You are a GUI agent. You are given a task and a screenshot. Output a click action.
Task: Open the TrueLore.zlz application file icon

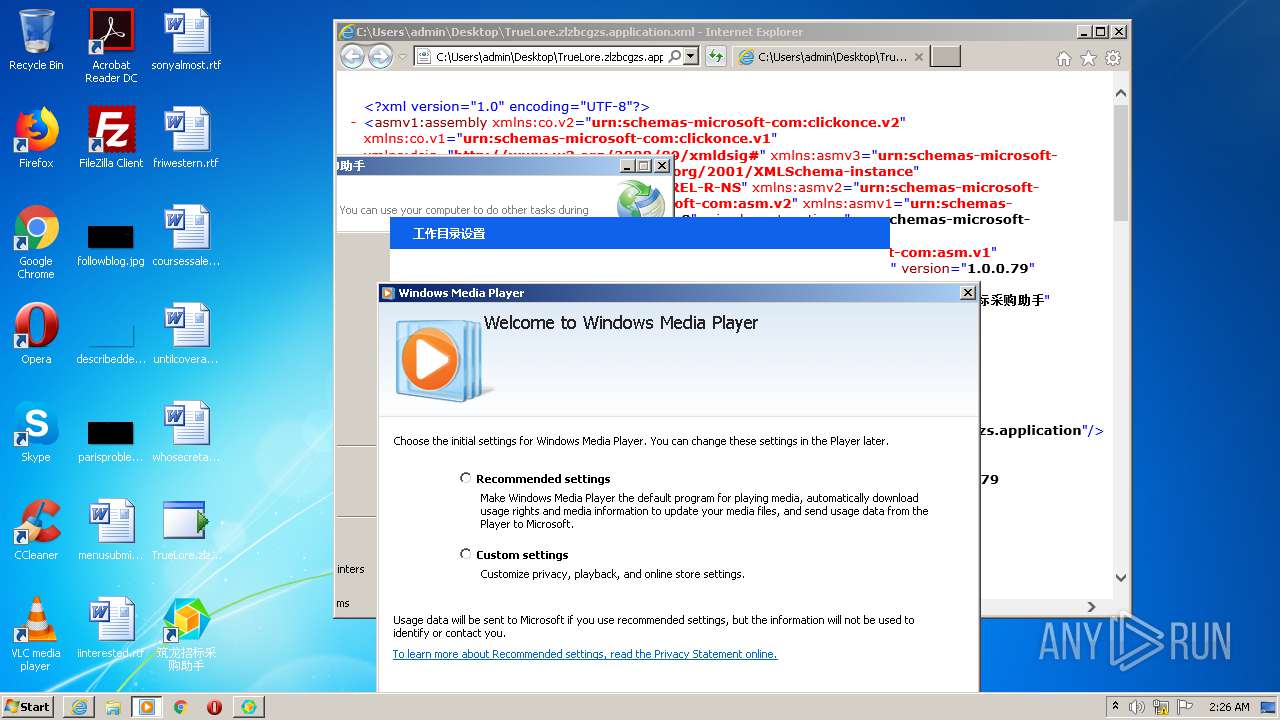[186, 530]
